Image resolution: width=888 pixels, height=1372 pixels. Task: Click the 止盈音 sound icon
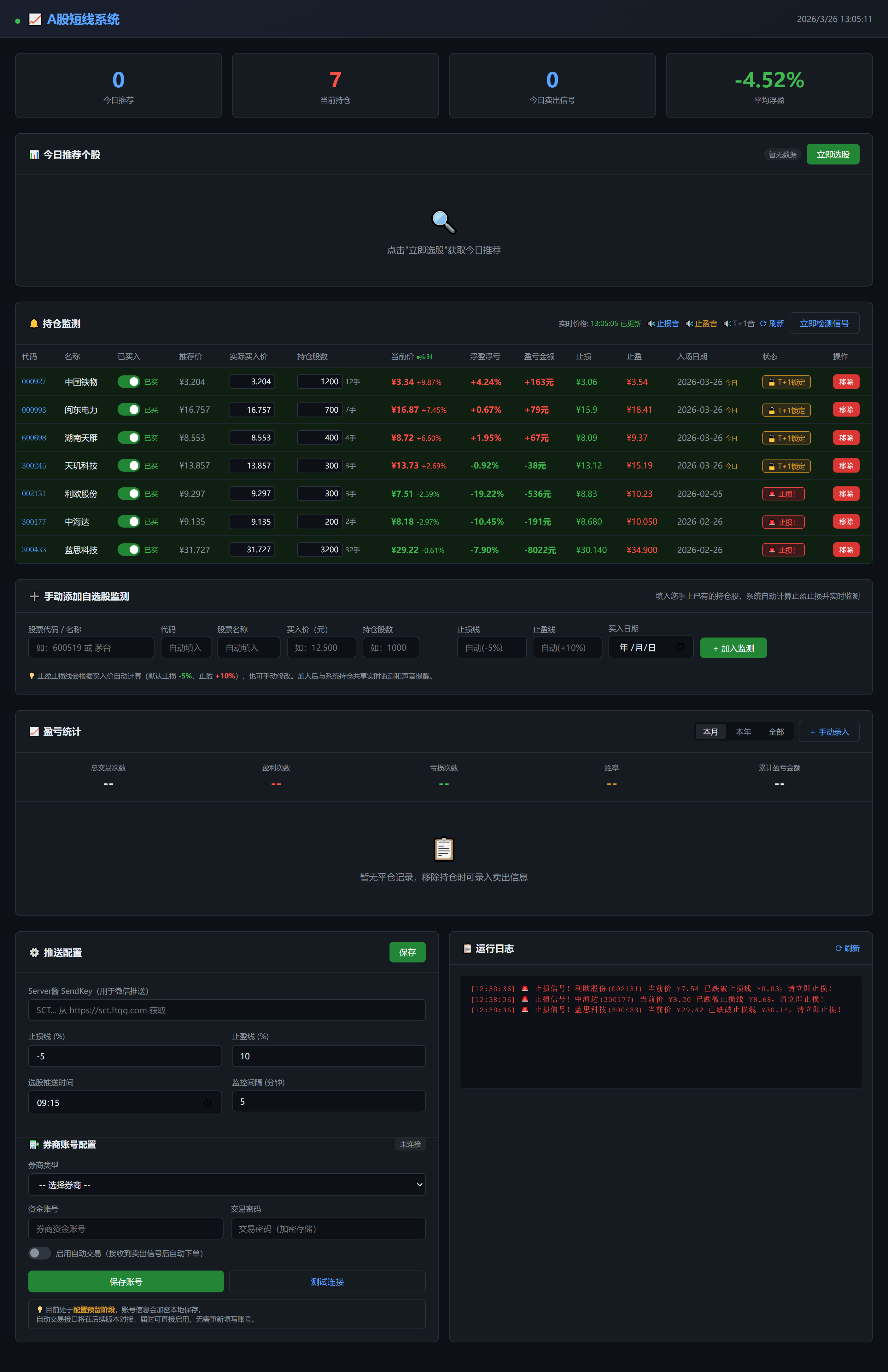pyautogui.click(x=689, y=324)
